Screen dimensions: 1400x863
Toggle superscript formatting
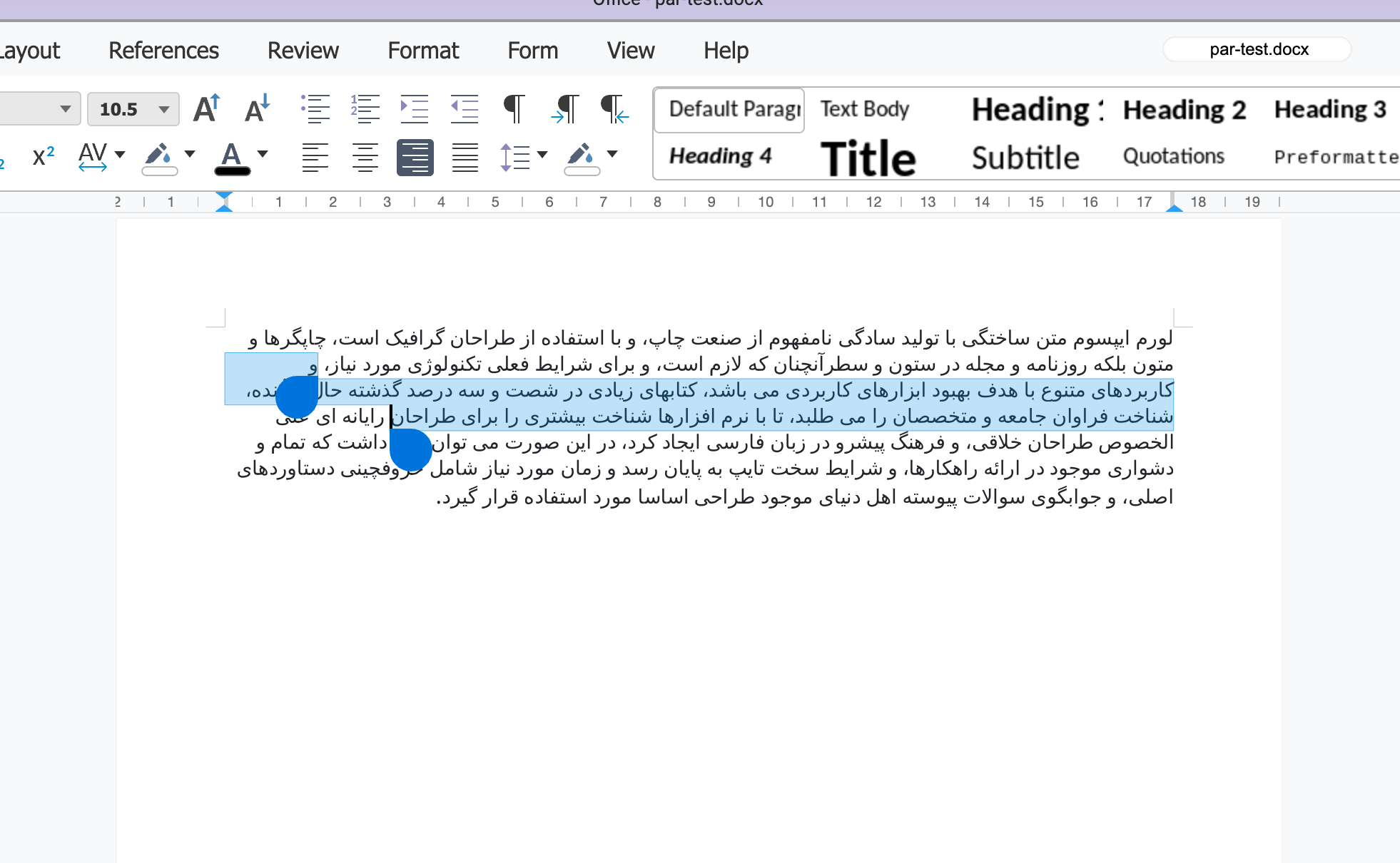tap(44, 155)
